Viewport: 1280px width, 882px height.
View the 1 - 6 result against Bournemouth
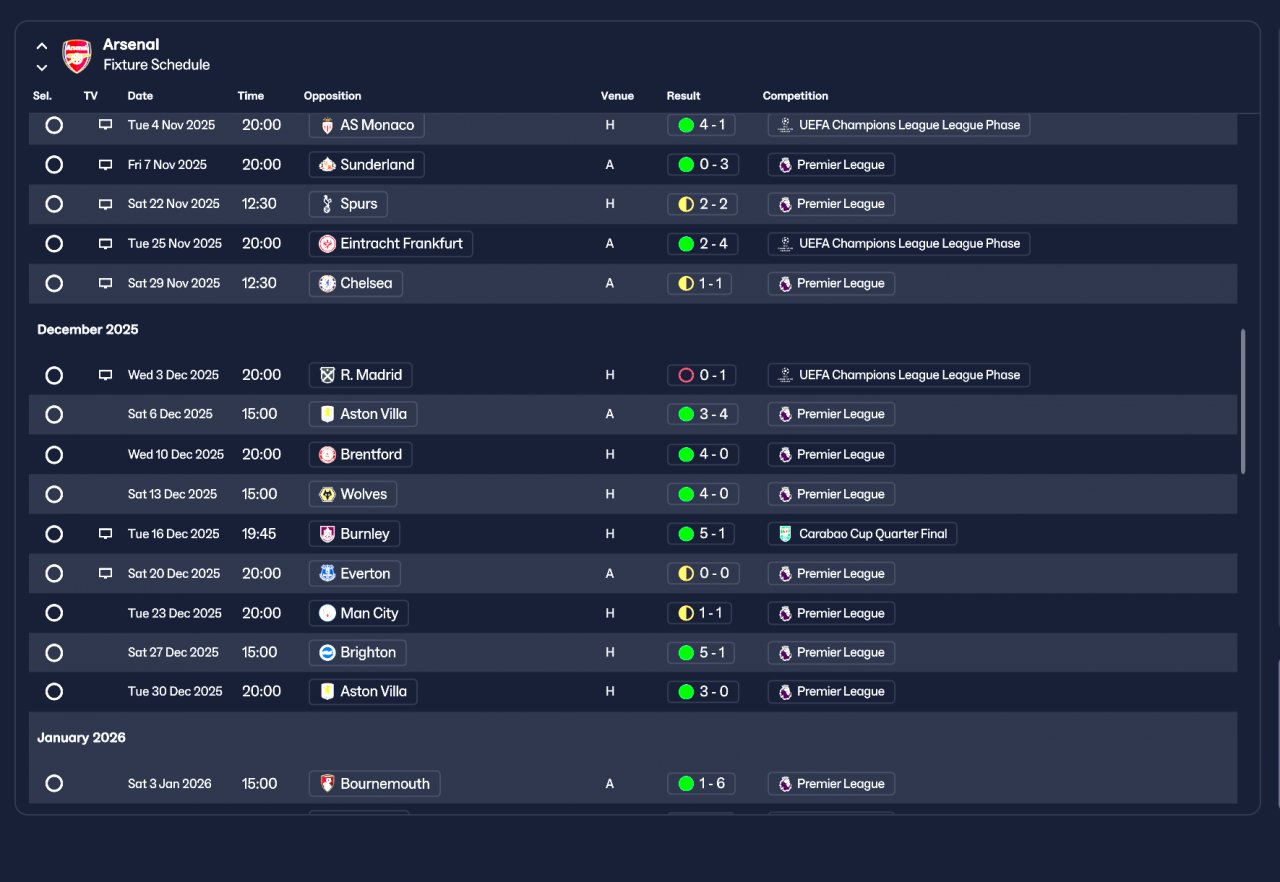pos(702,784)
